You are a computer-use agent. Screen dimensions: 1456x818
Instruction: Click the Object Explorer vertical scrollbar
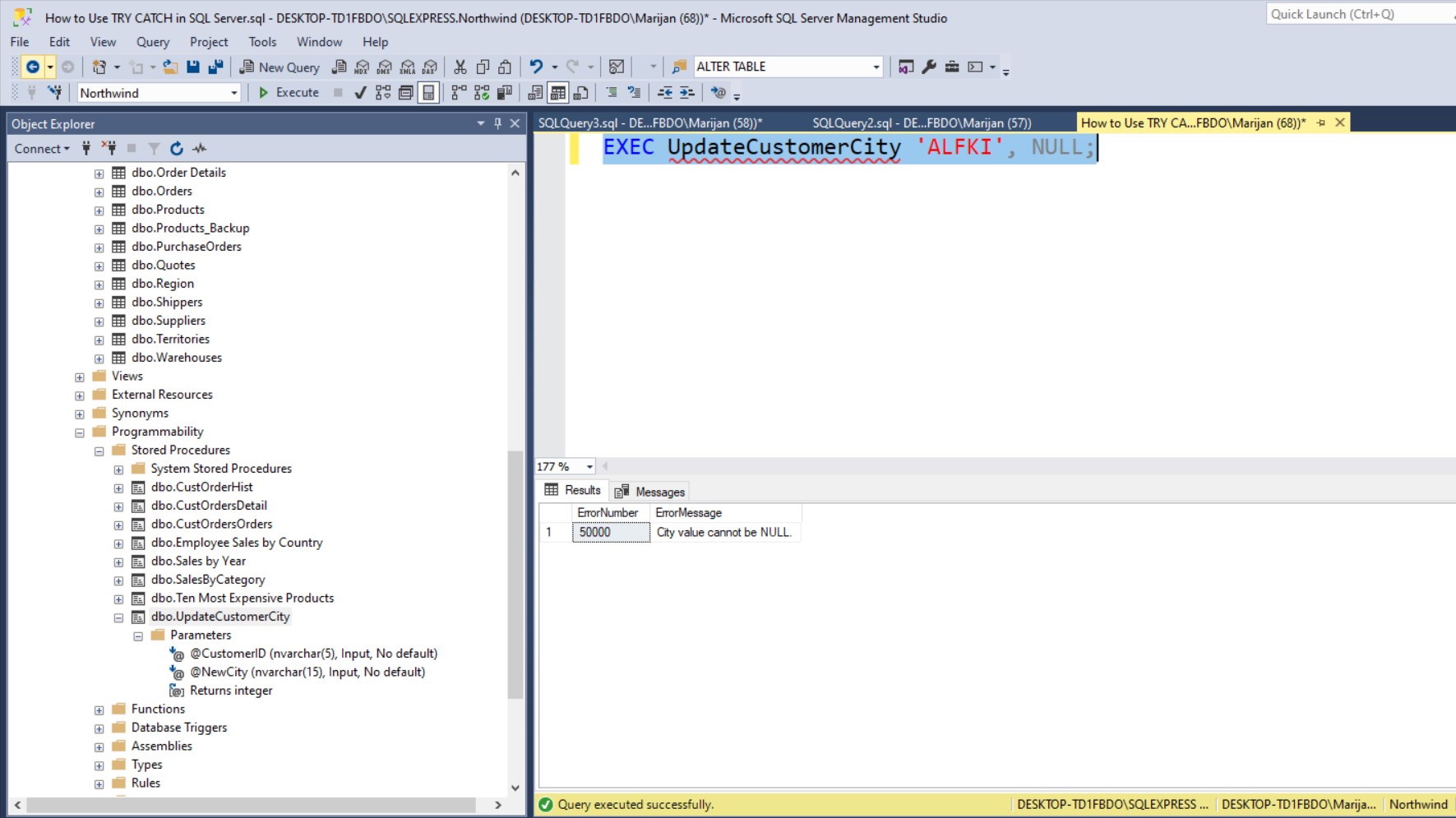[515, 575]
